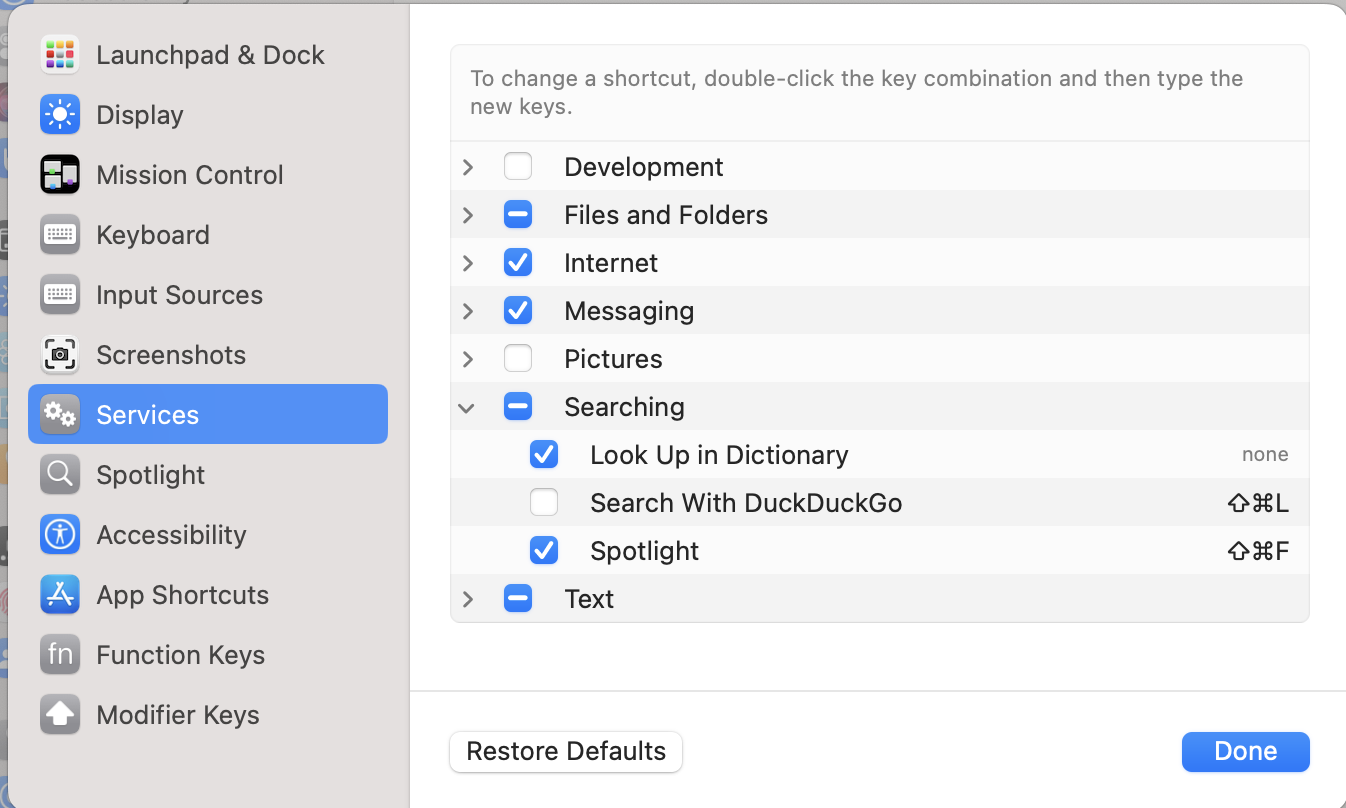The height and width of the screenshot is (808, 1346).
Task: Select the Modifier Keys sidebar item
Action: (x=177, y=715)
